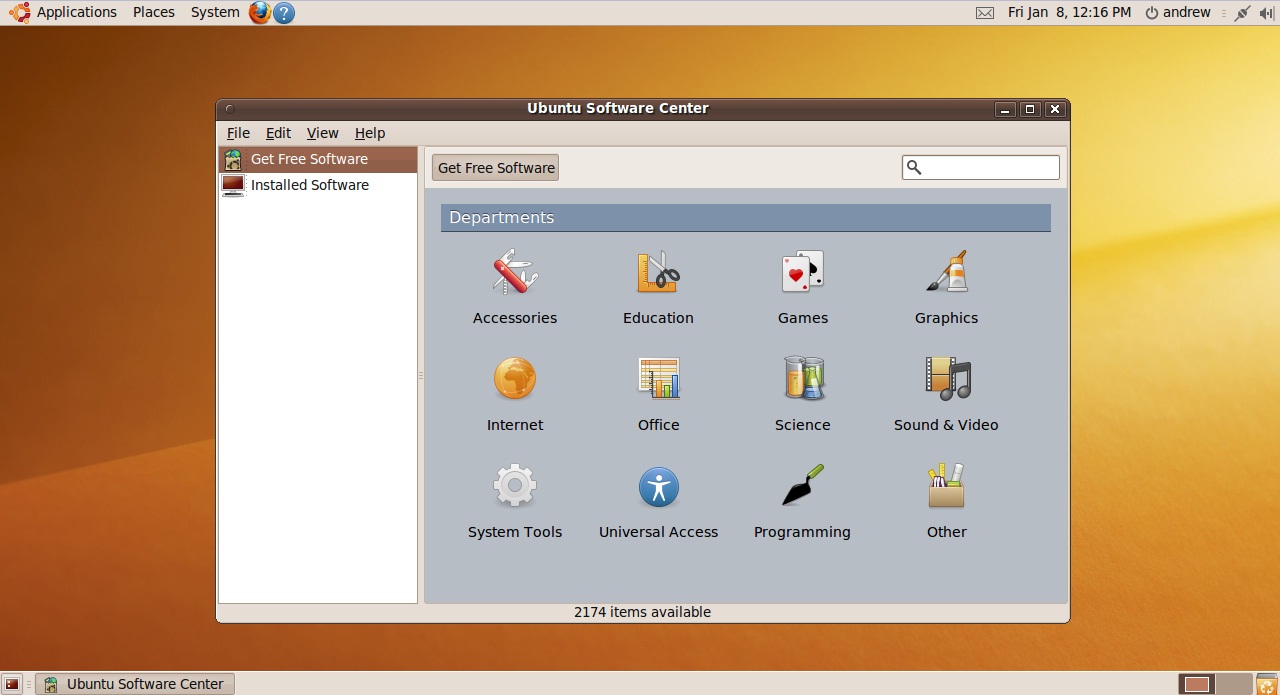Open the Accessories department
Screen dimensions: 1280x695
[x=515, y=287]
